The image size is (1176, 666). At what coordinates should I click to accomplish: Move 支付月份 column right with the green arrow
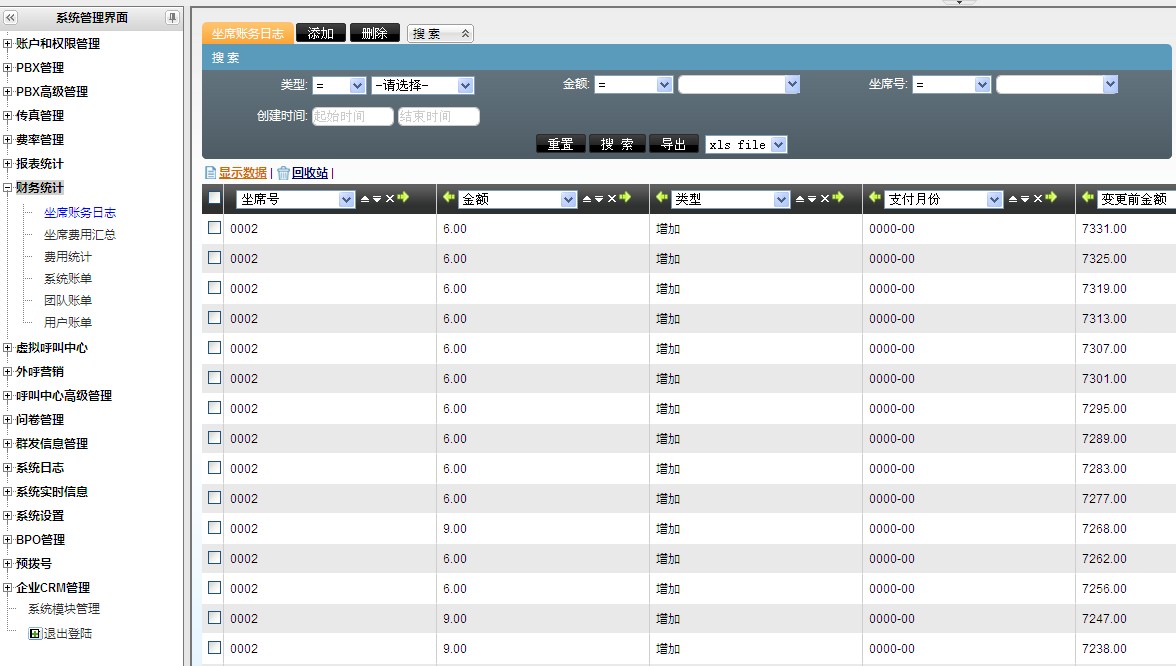pos(1051,198)
